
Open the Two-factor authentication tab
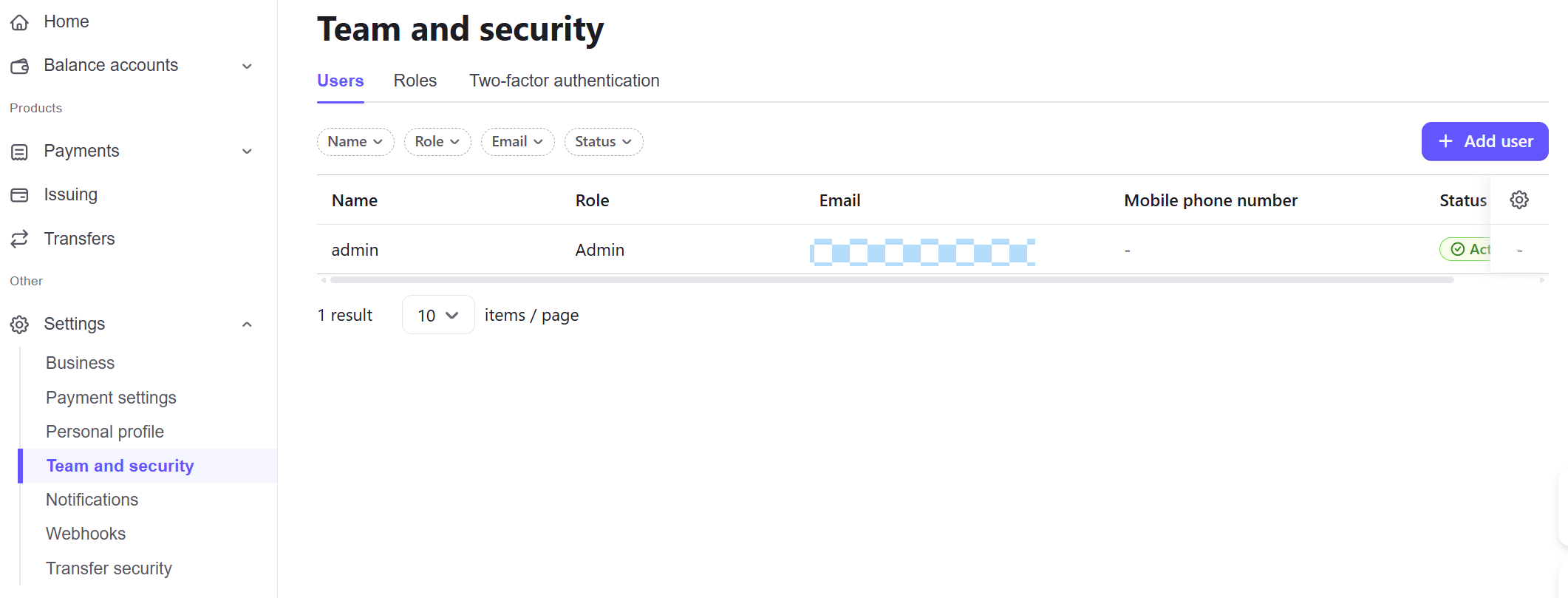(x=565, y=80)
